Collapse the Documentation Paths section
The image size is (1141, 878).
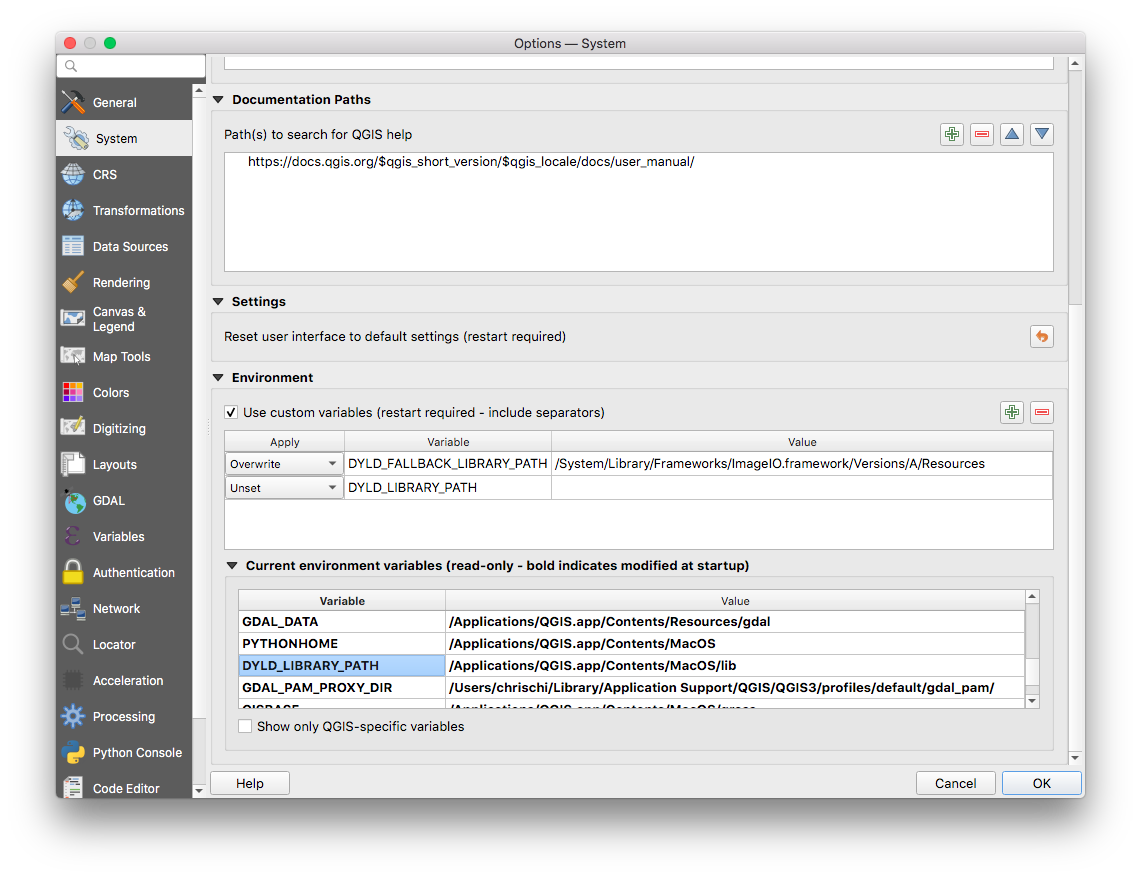[218, 99]
